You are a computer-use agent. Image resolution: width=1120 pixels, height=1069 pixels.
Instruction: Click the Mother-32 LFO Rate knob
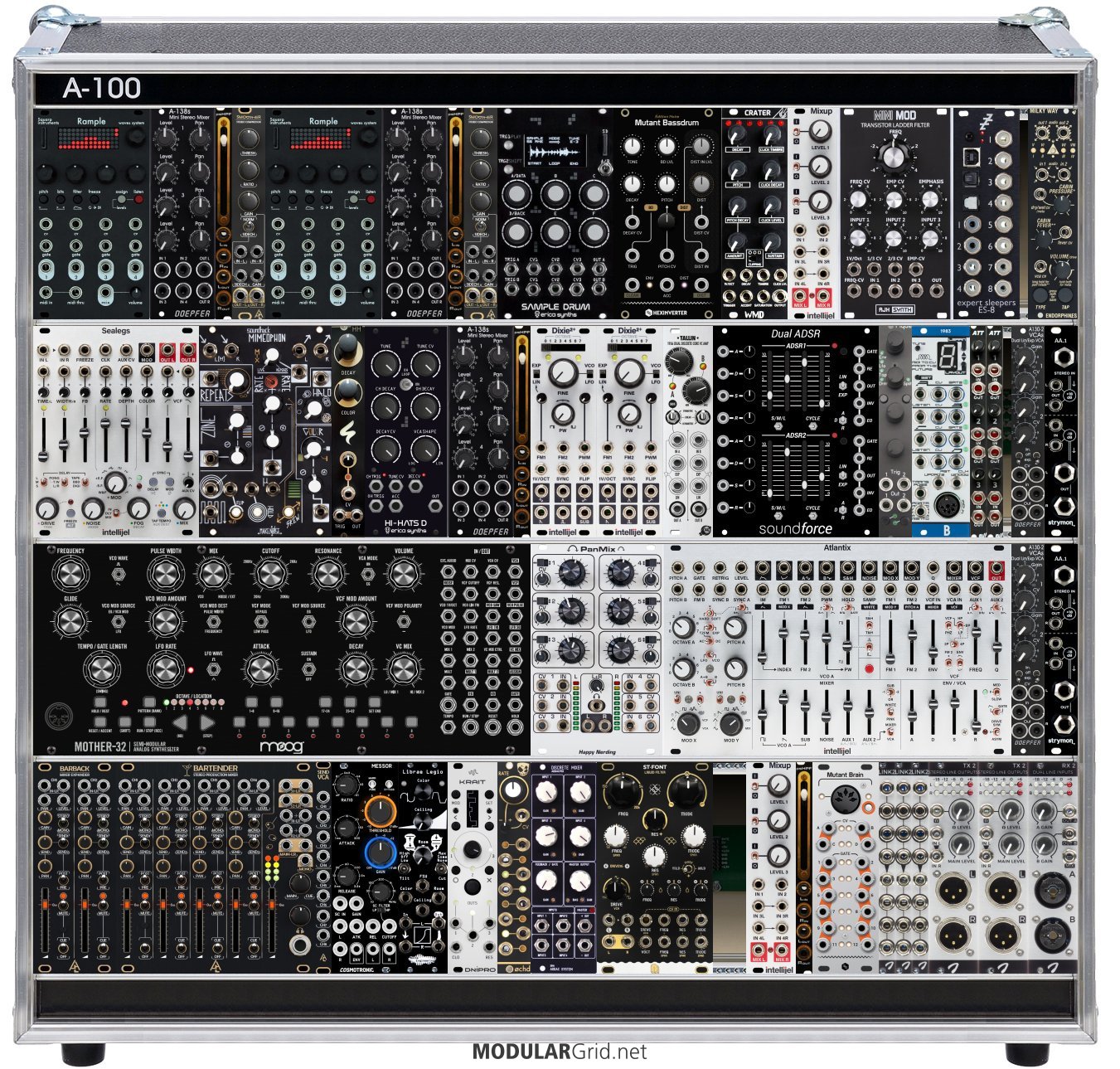[x=166, y=669]
